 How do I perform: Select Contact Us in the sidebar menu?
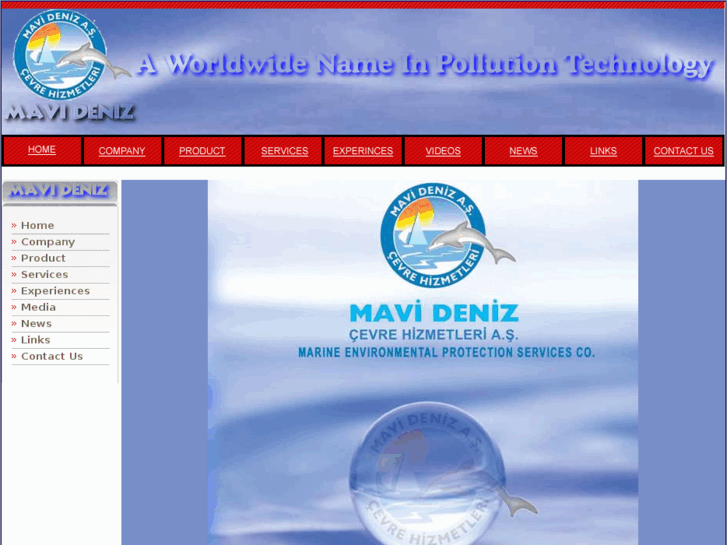pos(52,356)
